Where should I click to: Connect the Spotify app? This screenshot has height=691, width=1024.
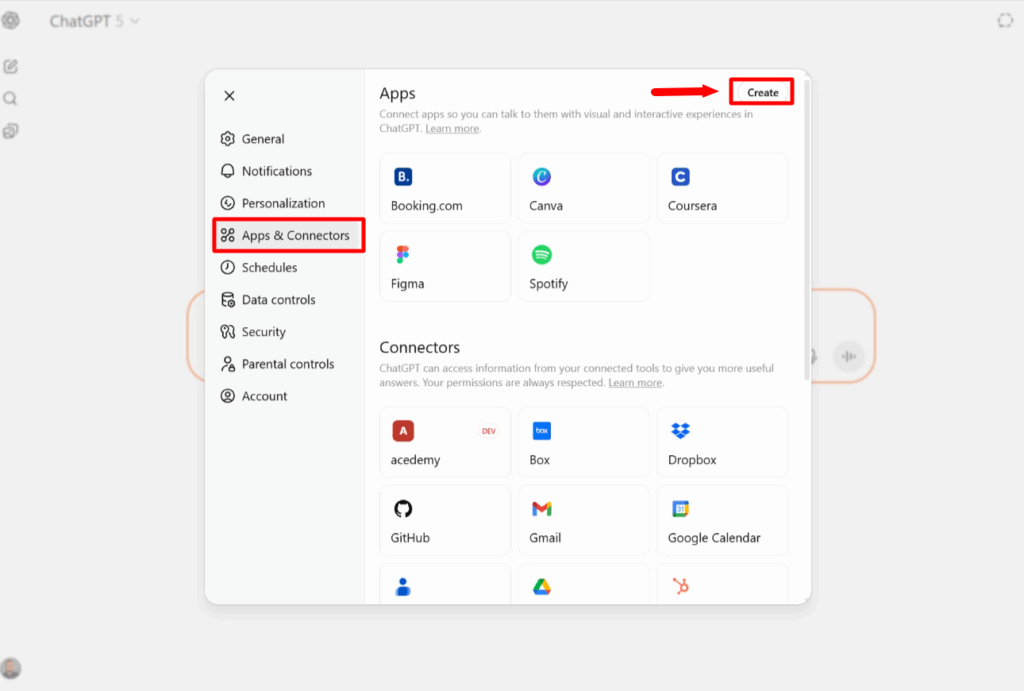(x=583, y=266)
